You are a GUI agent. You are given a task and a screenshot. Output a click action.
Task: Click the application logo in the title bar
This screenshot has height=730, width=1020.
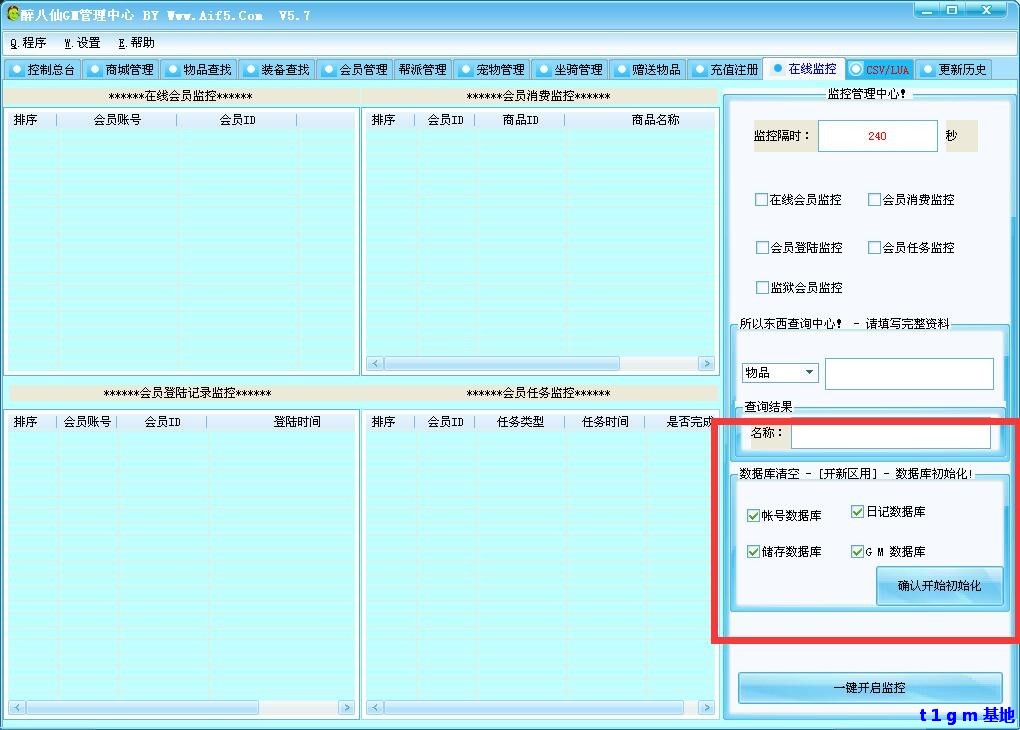coord(11,12)
